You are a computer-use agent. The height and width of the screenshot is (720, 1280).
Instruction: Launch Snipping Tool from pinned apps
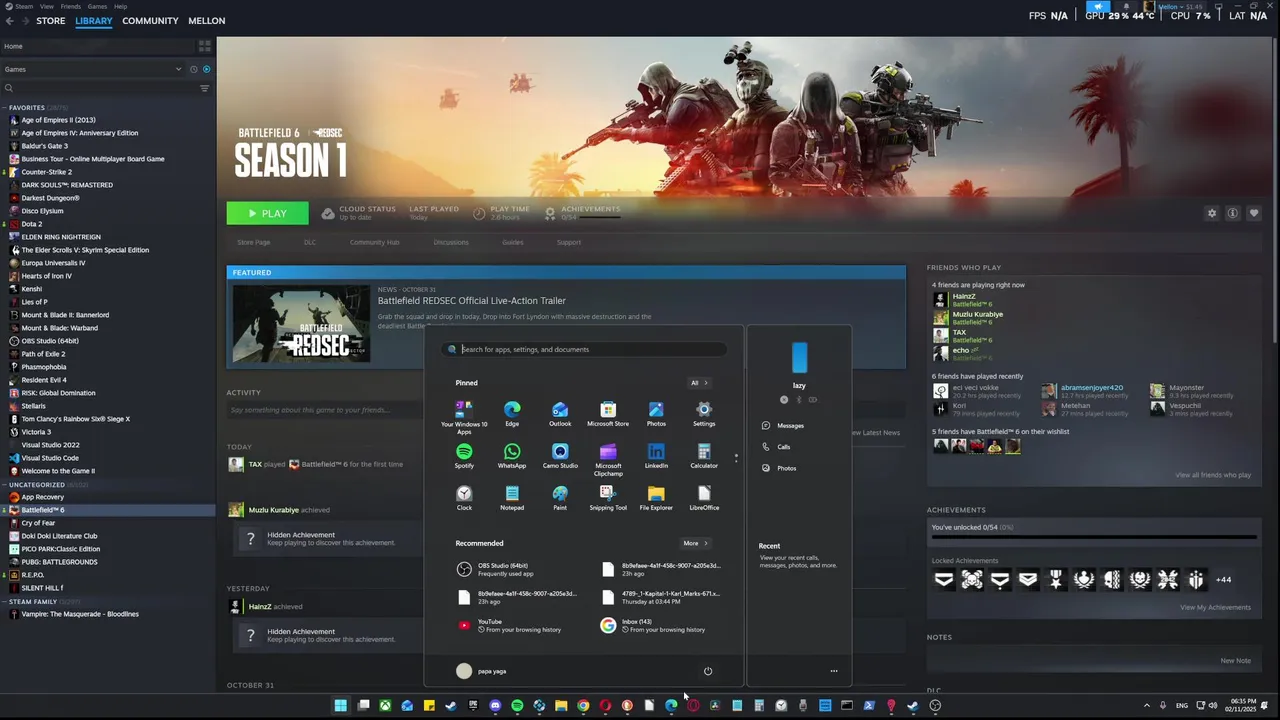[x=608, y=497]
